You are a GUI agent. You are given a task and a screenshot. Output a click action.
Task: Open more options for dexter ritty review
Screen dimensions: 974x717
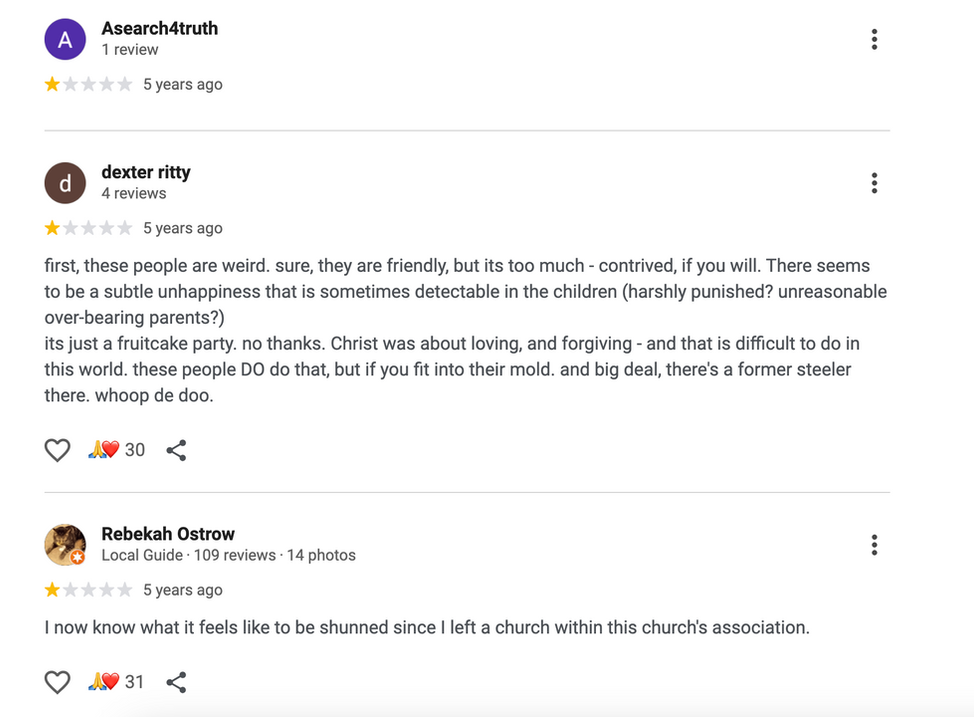[874, 183]
